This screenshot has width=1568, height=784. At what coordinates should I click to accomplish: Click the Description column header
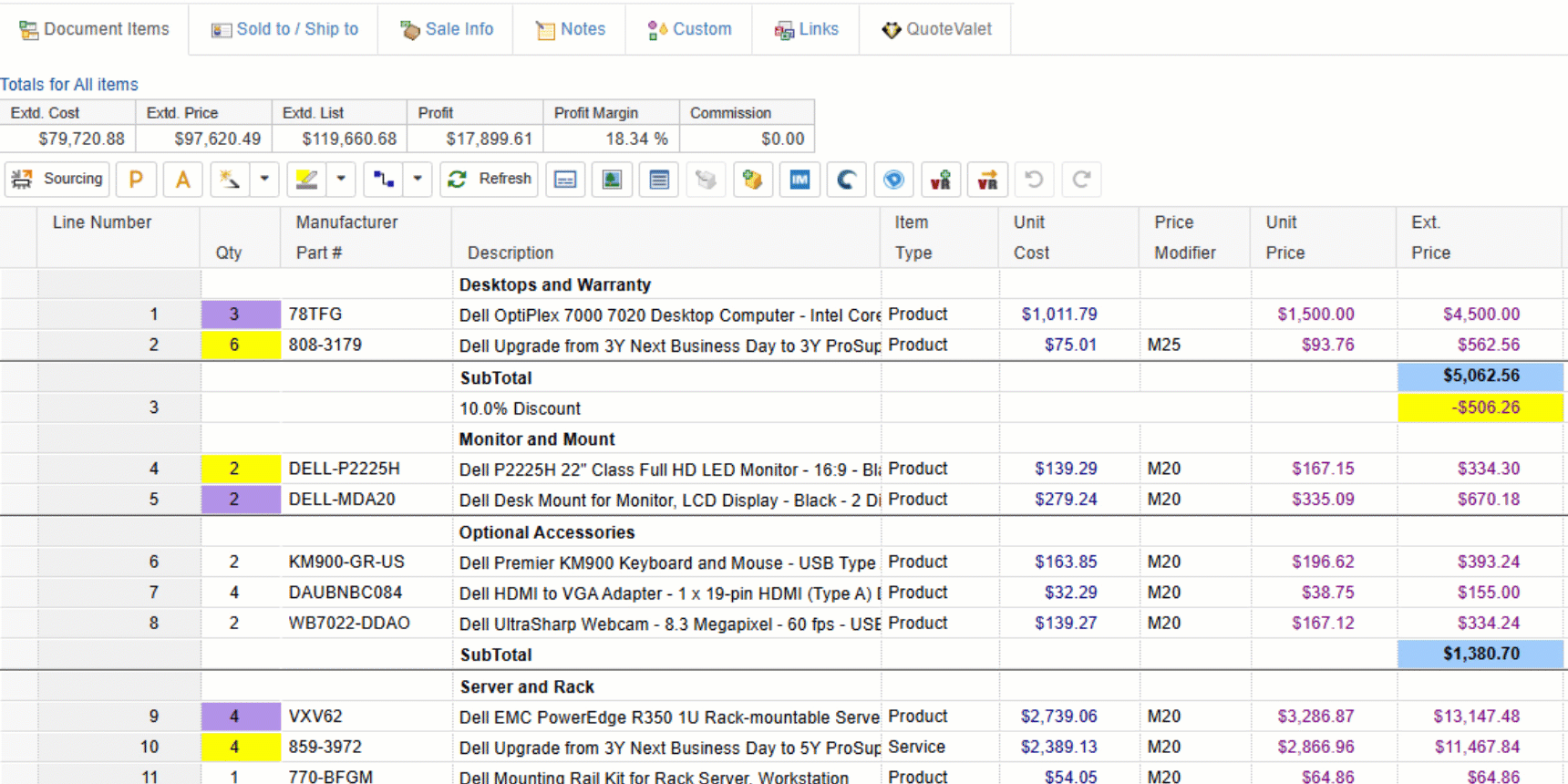click(511, 253)
